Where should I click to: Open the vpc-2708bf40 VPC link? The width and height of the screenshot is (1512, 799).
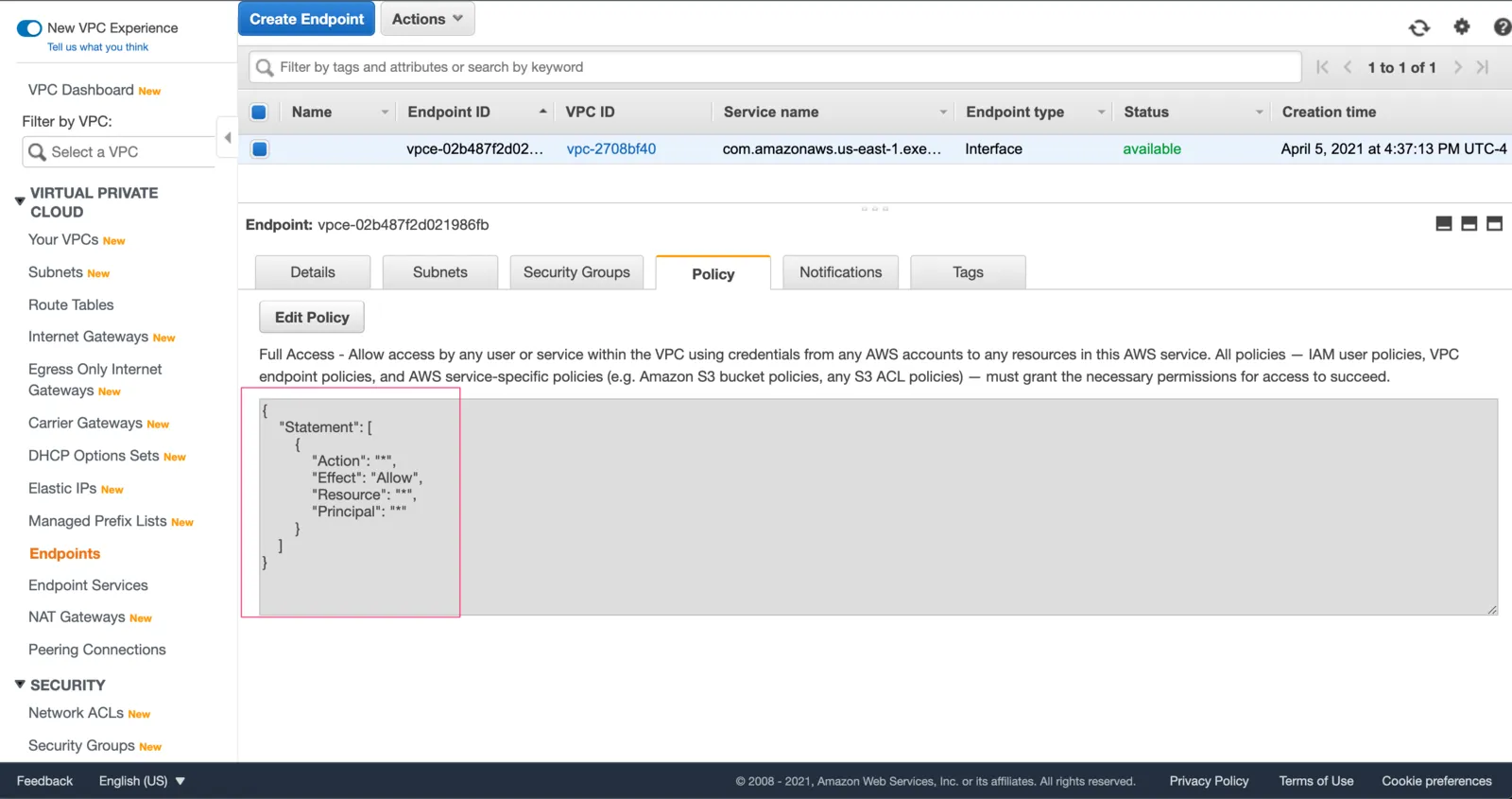[x=611, y=148]
